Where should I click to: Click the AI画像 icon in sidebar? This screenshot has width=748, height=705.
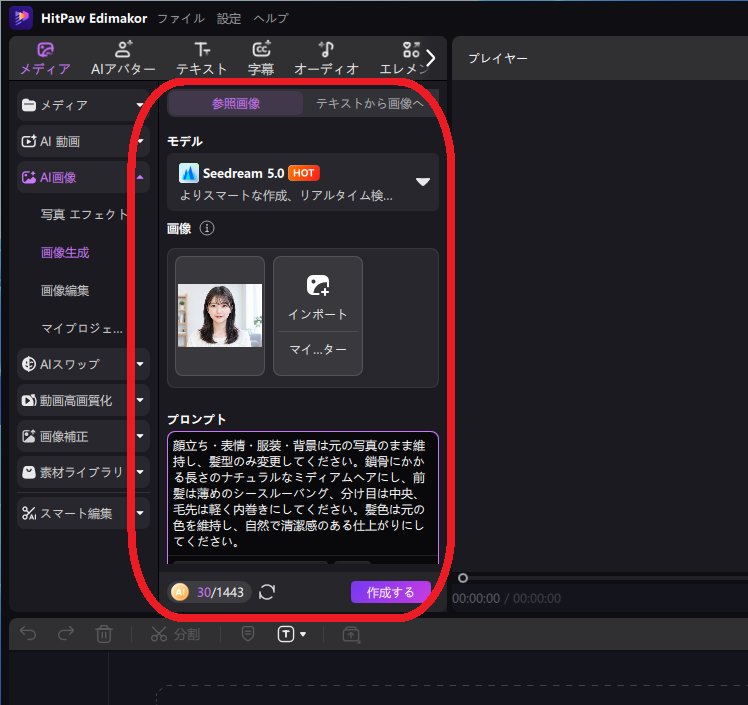tap(29, 177)
